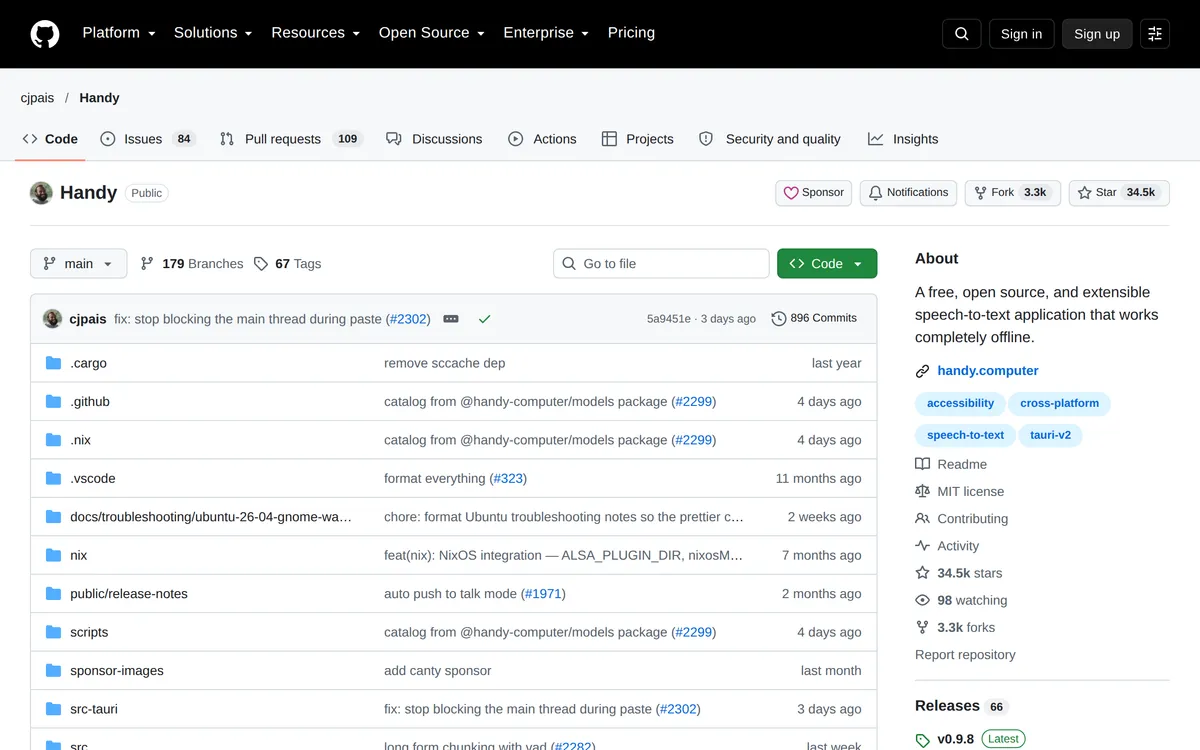Open the Projects tab
This screenshot has height=750, width=1200.
[638, 139]
